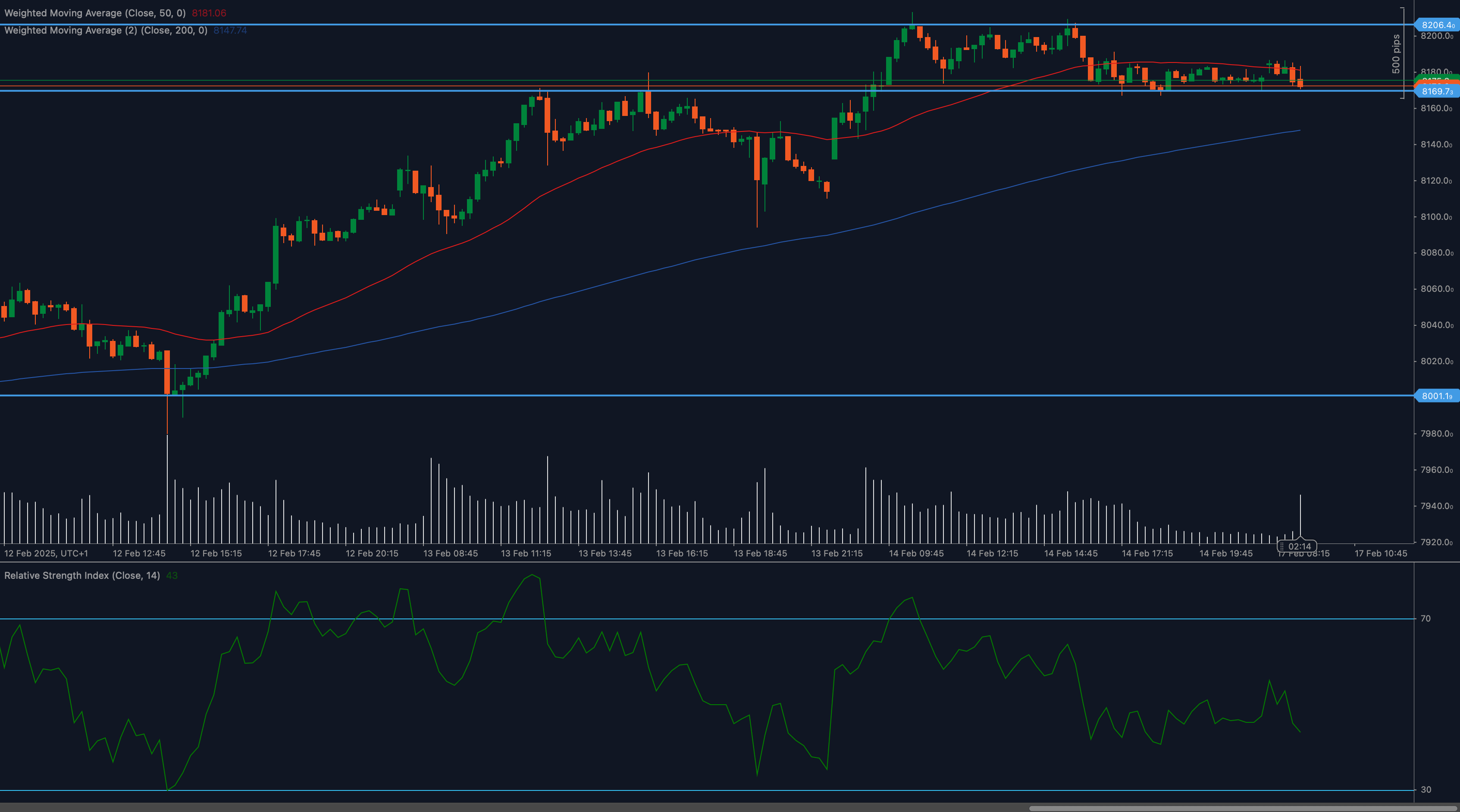Click the 12 Feb 20:15 time label
1460x812 pixels.
[372, 553]
